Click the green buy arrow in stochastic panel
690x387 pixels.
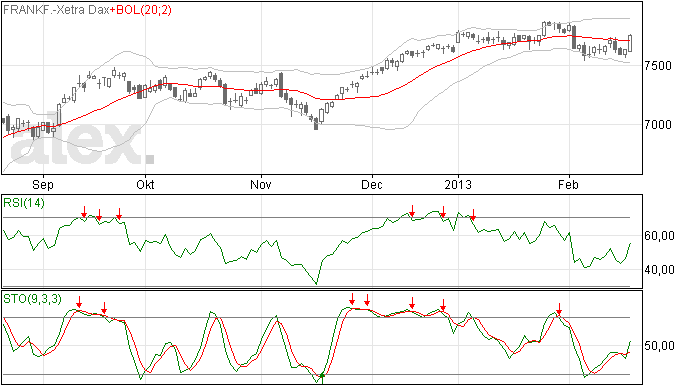pos(323,379)
